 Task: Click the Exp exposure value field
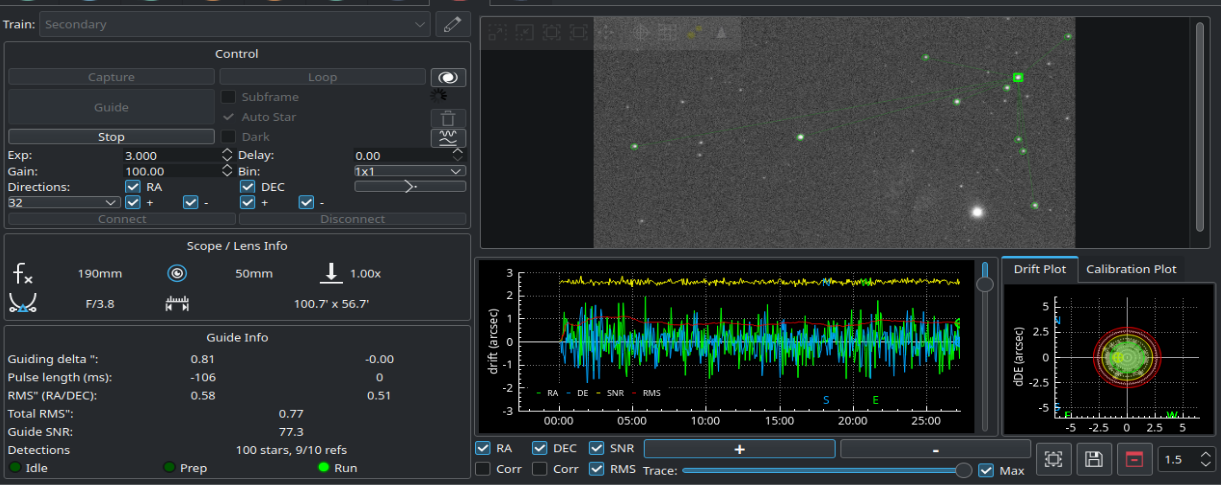[170, 156]
